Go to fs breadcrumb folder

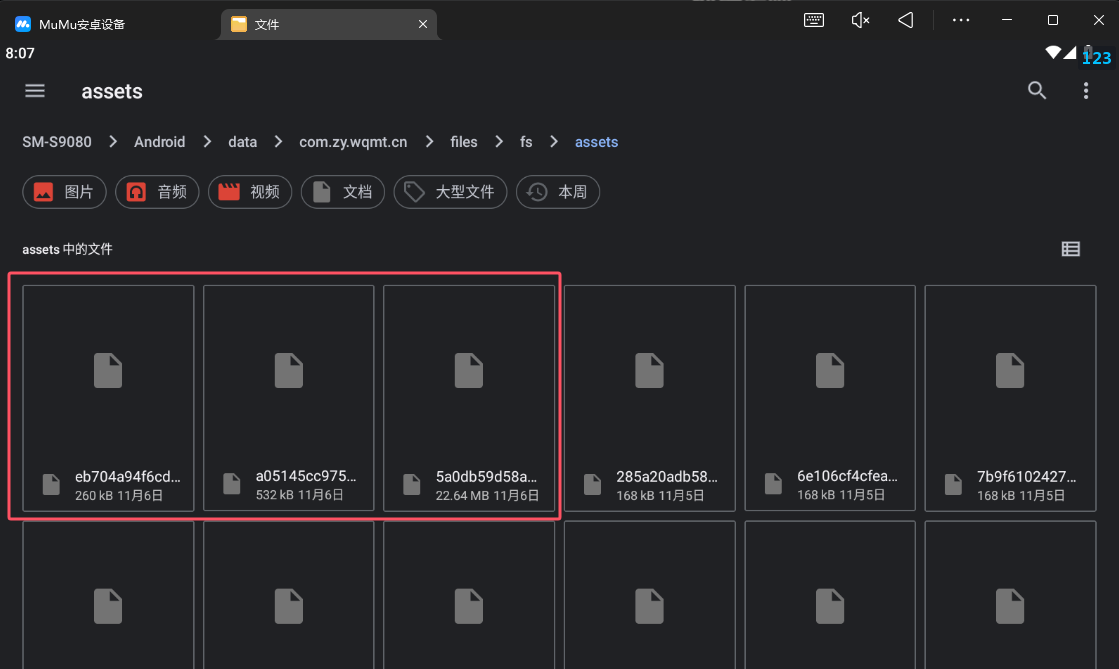pos(526,142)
